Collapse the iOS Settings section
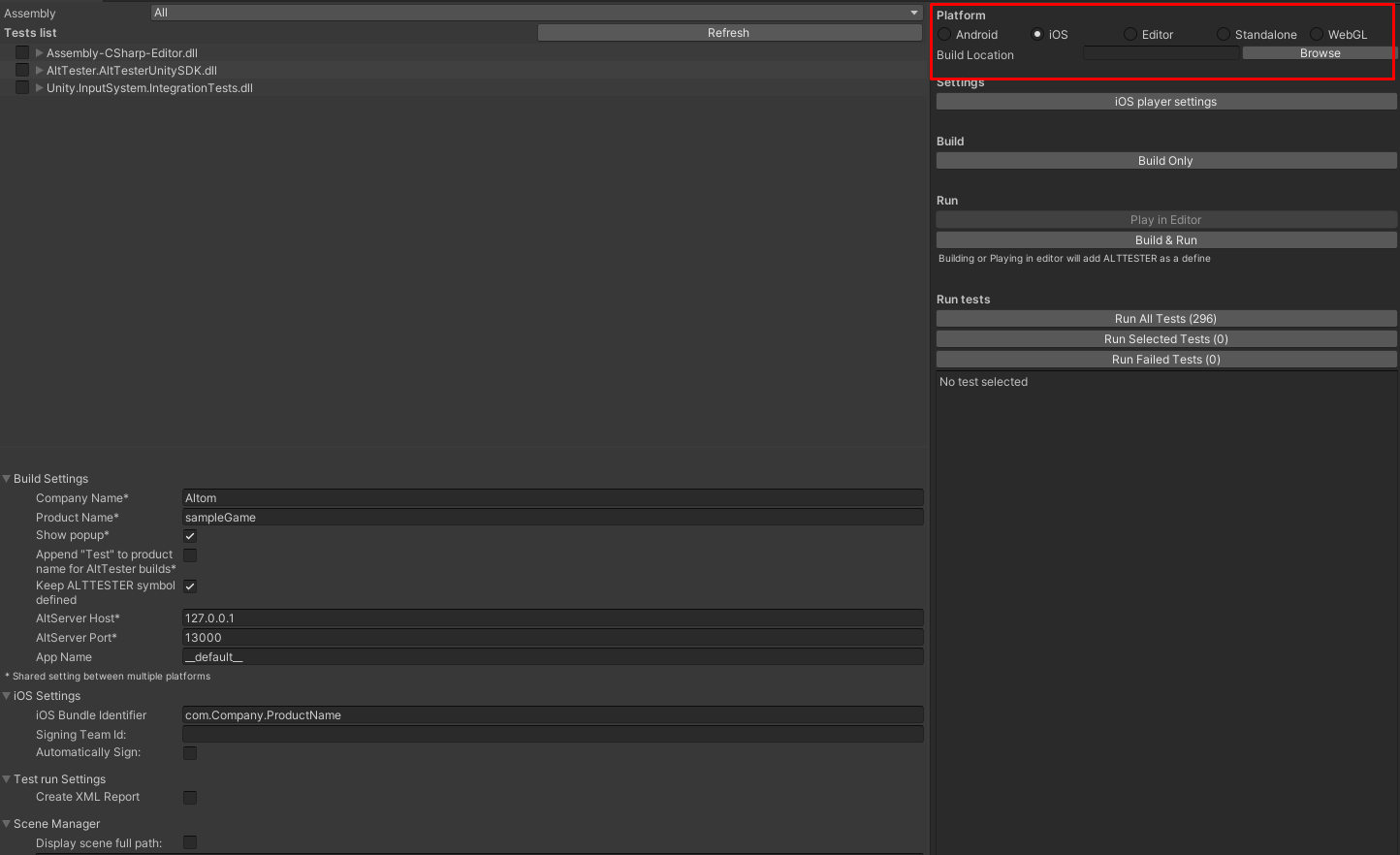 tap(8, 696)
